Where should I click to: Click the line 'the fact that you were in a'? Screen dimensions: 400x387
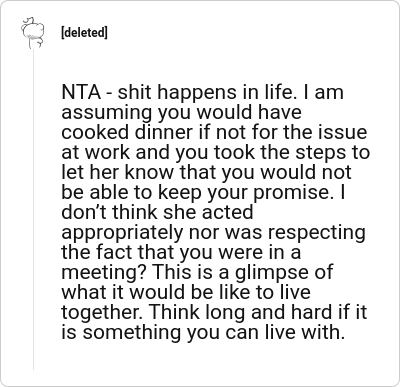coord(181,252)
